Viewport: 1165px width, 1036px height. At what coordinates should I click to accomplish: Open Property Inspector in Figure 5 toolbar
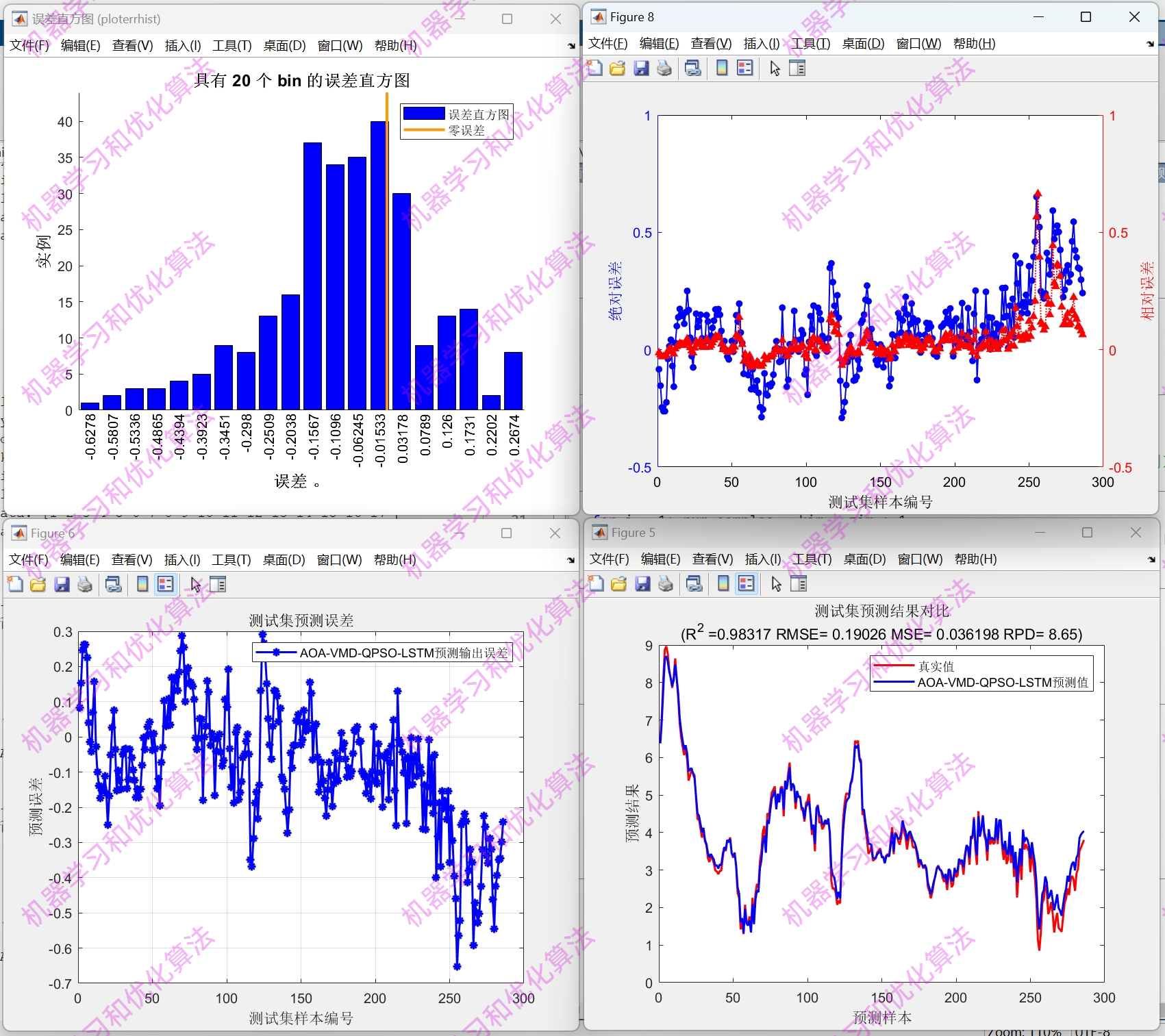coord(799,583)
